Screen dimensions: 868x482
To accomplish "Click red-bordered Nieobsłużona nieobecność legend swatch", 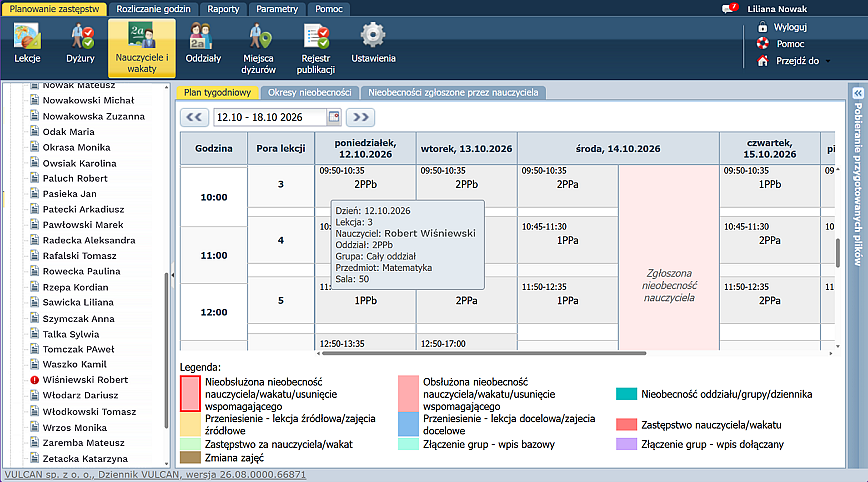I will tap(190, 394).
